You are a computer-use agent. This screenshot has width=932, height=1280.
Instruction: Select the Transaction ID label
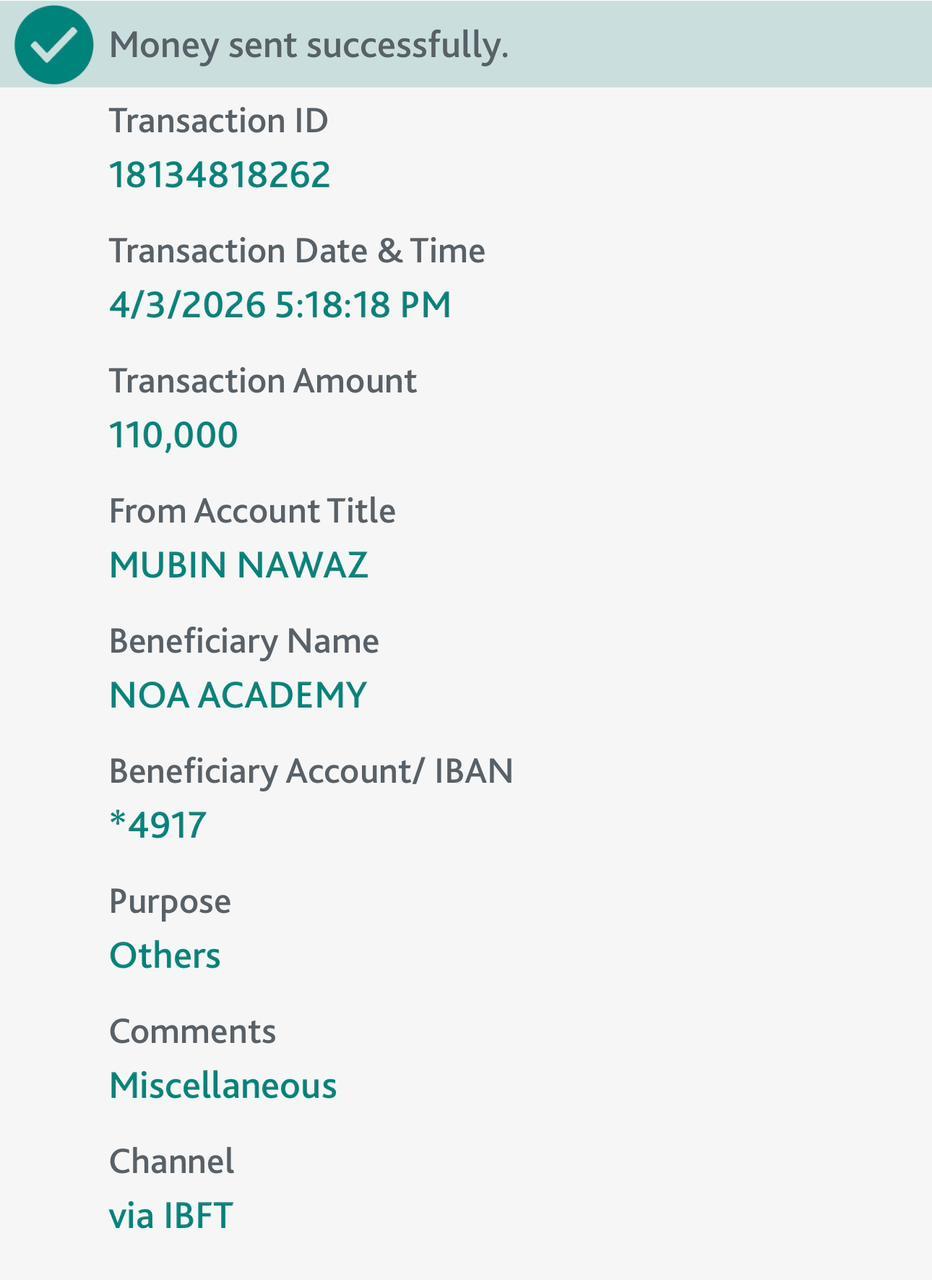pos(218,121)
